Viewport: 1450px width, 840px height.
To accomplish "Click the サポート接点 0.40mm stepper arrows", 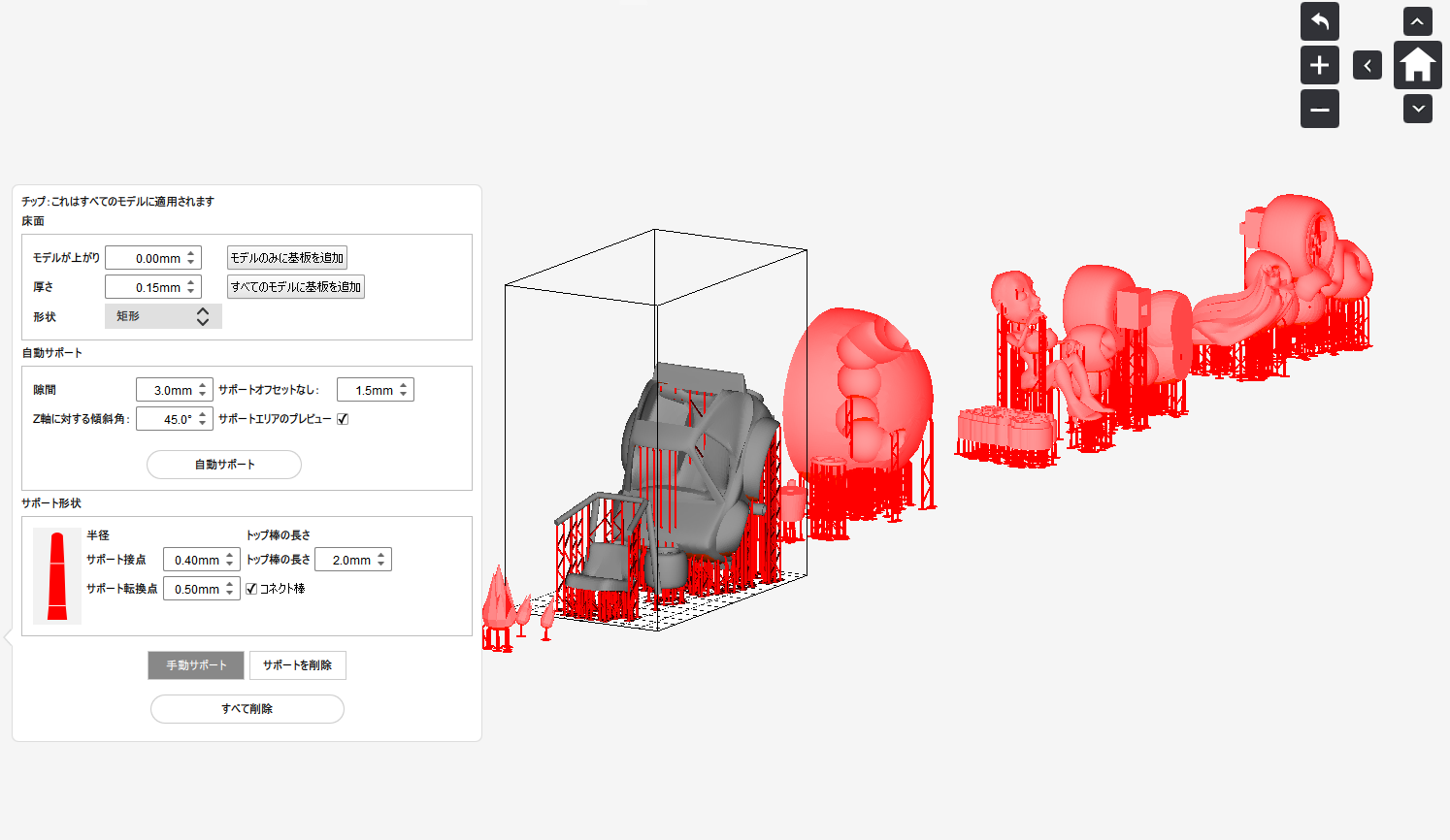I will pos(230,560).
